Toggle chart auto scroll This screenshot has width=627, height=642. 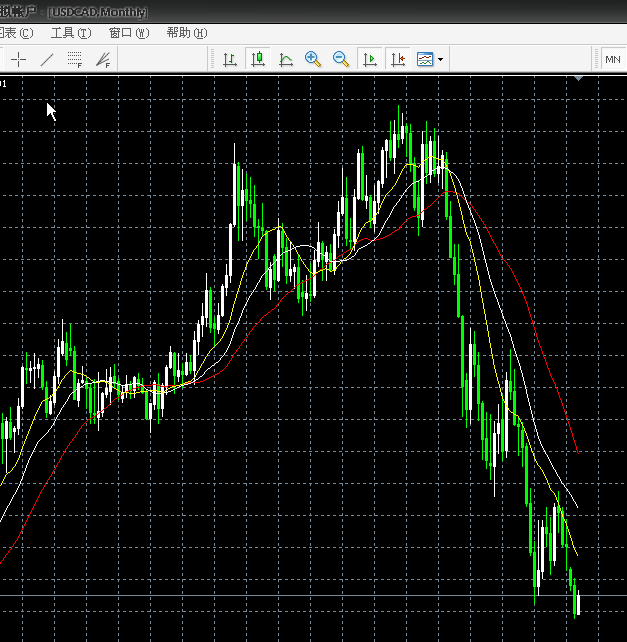click(370, 60)
